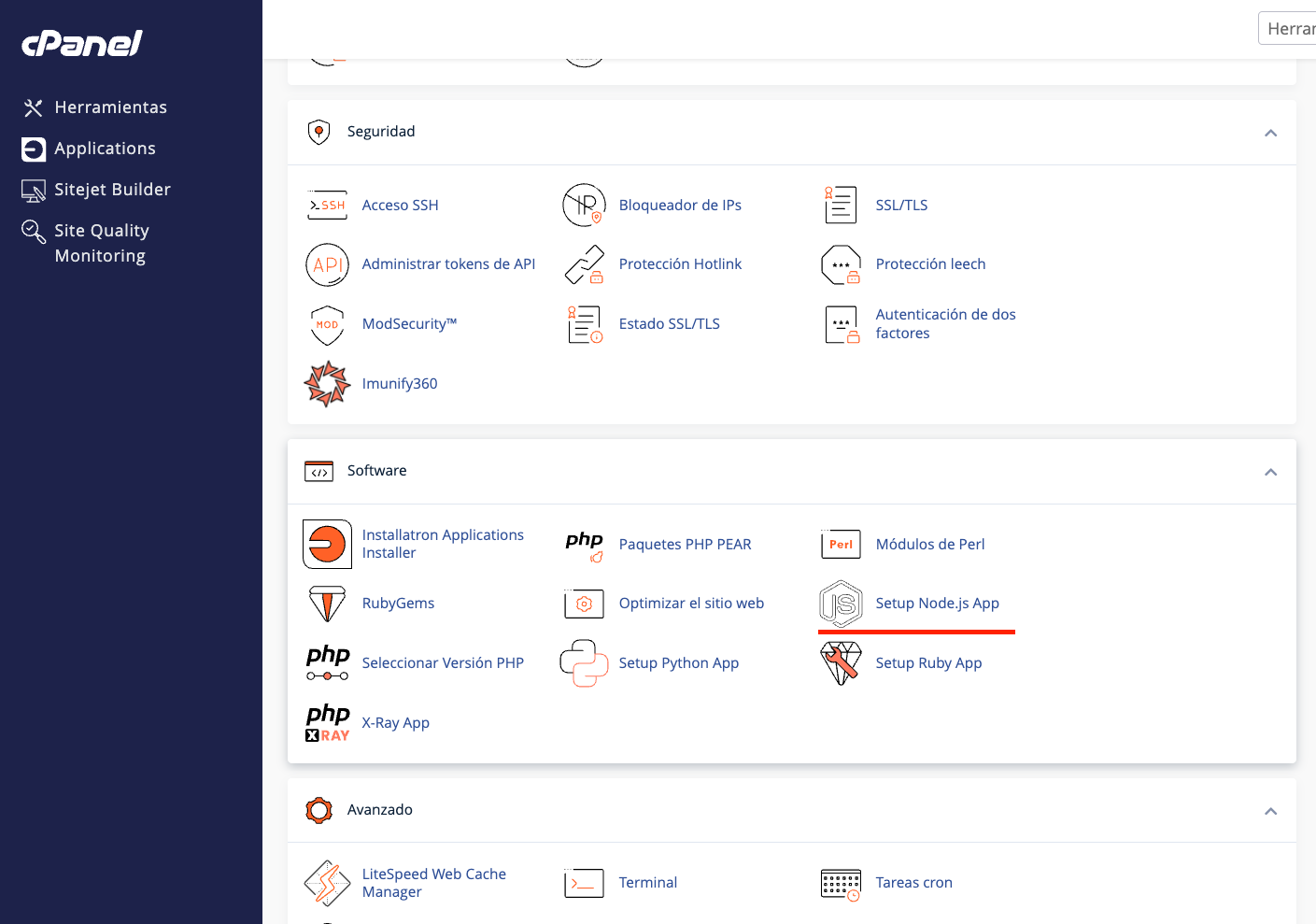Open Setup Python App
This screenshot has height=924, width=1316.
click(x=678, y=663)
